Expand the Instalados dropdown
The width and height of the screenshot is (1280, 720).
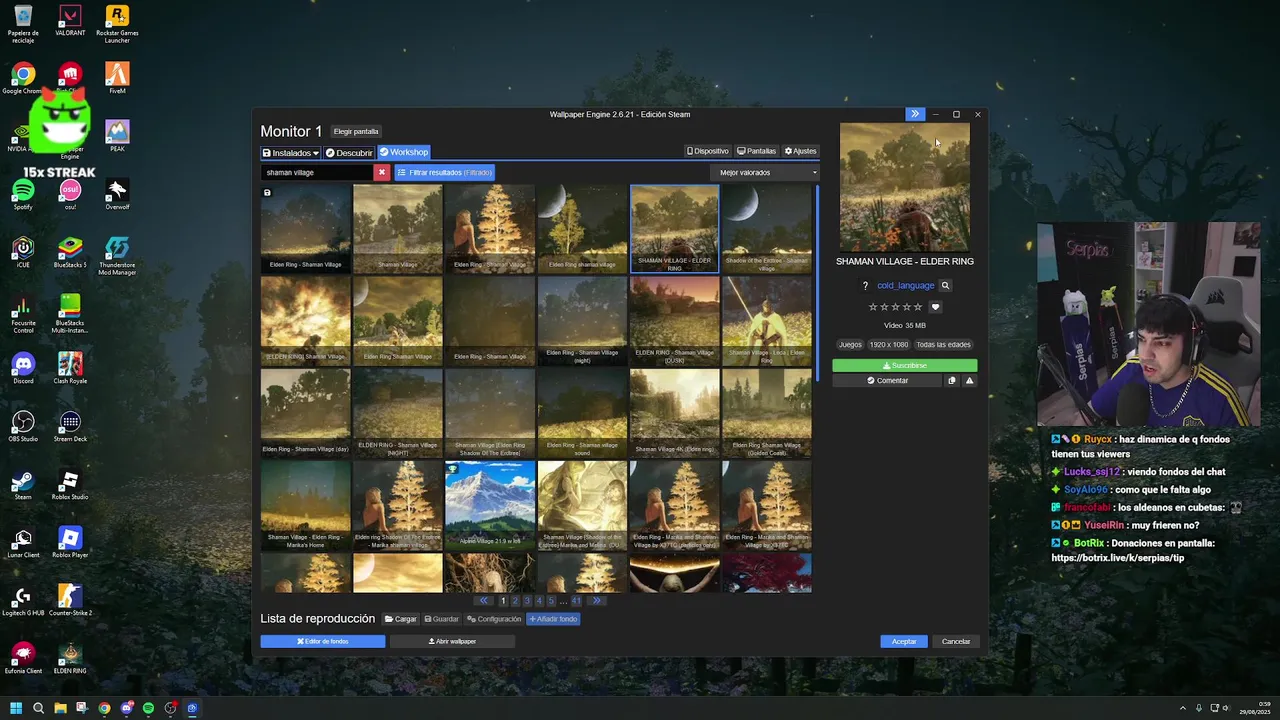click(290, 153)
